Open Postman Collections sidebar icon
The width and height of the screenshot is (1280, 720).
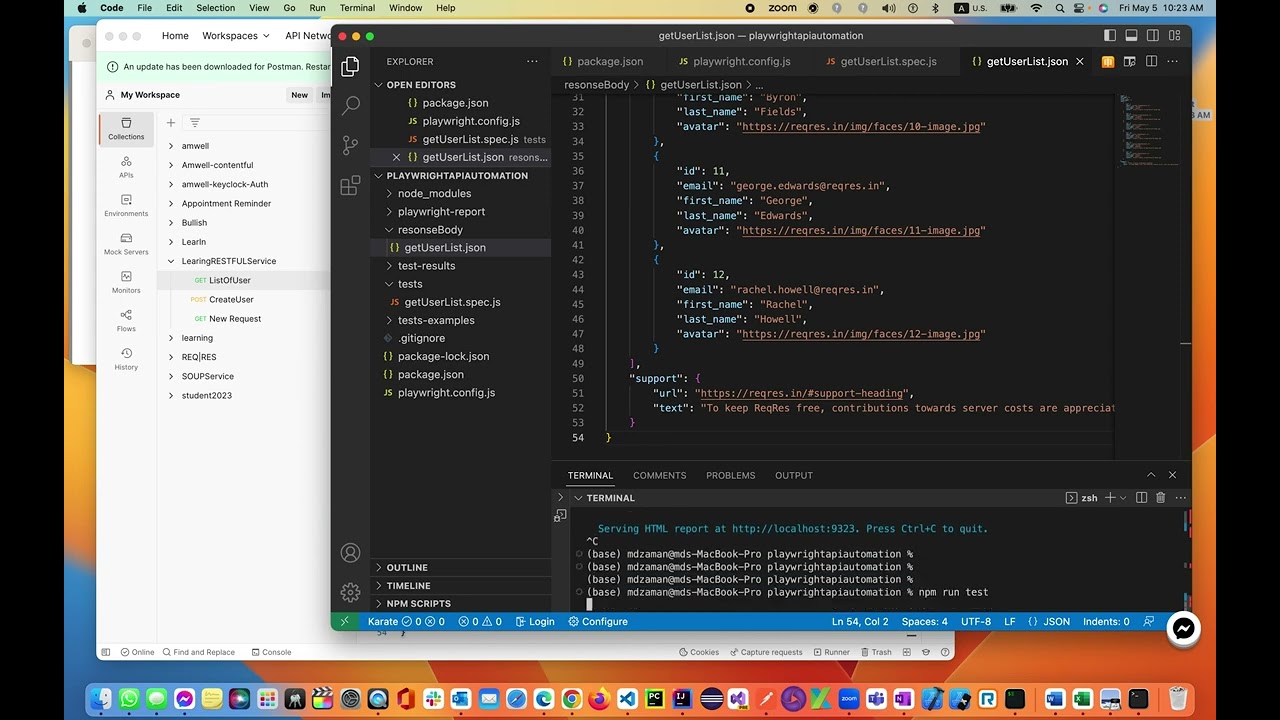pos(126,128)
